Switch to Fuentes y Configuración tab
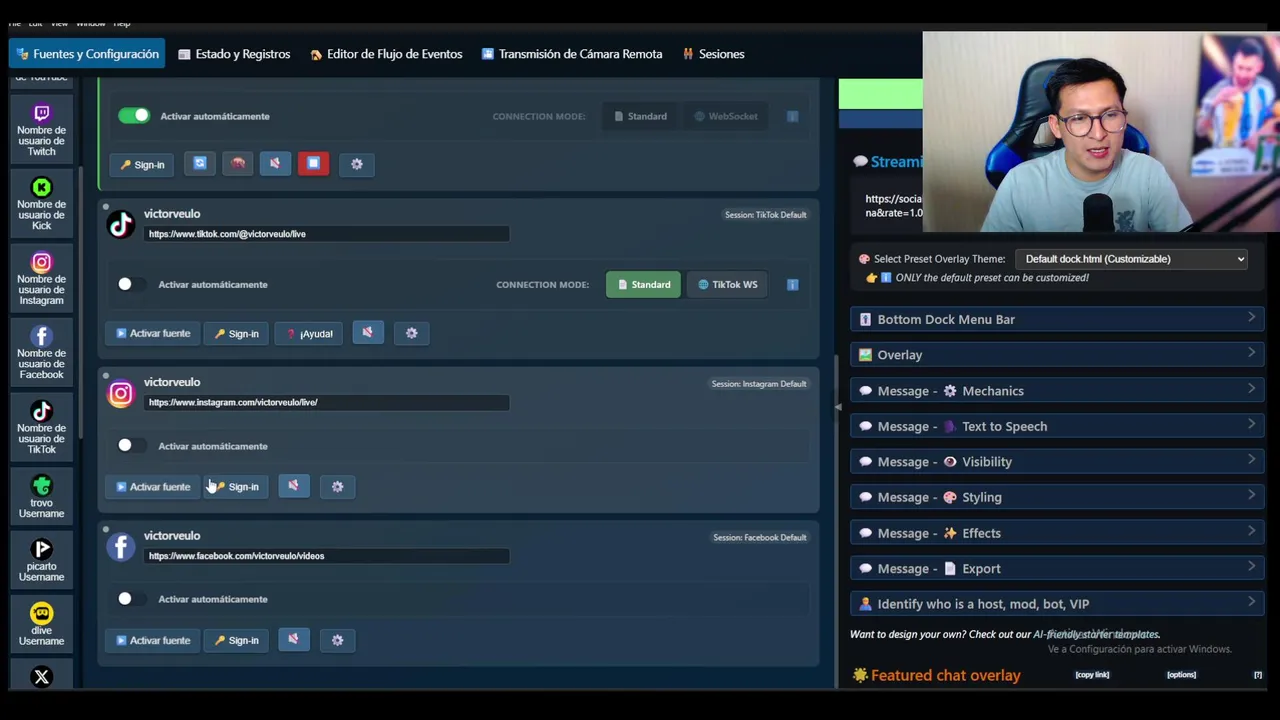 87,54
